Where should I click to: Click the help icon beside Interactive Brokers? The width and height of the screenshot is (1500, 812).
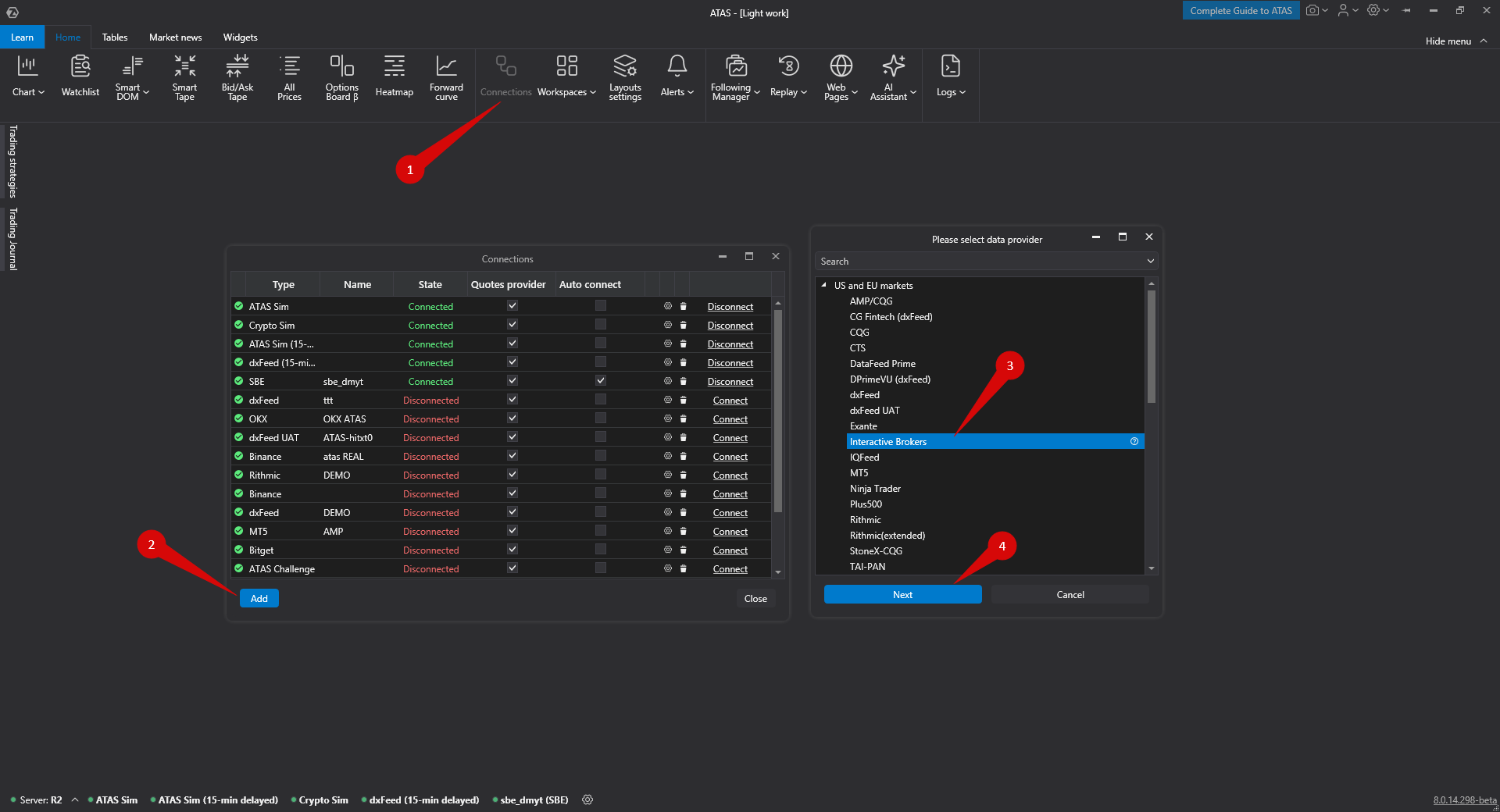click(x=1134, y=442)
